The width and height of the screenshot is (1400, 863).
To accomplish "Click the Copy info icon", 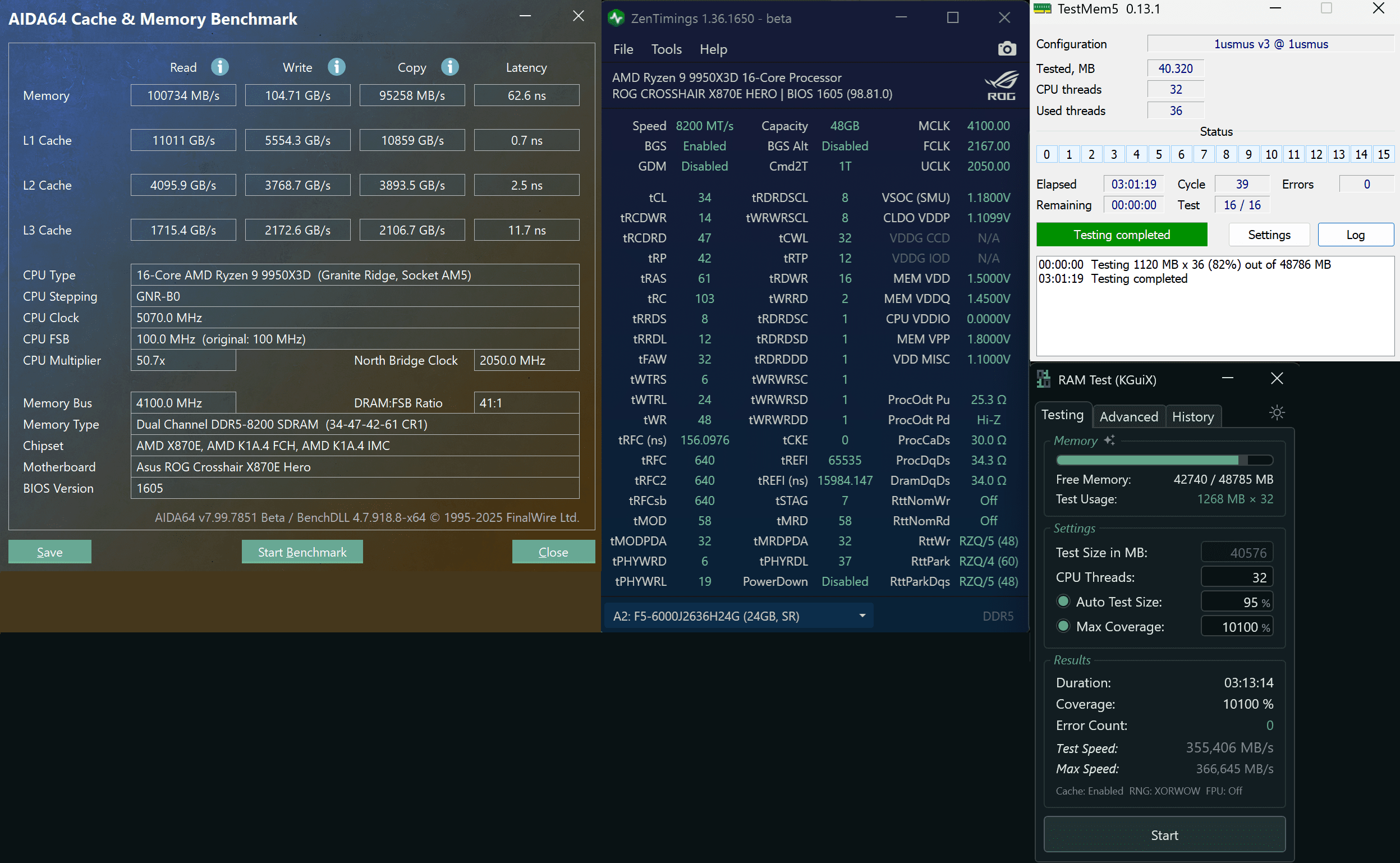I will point(449,67).
